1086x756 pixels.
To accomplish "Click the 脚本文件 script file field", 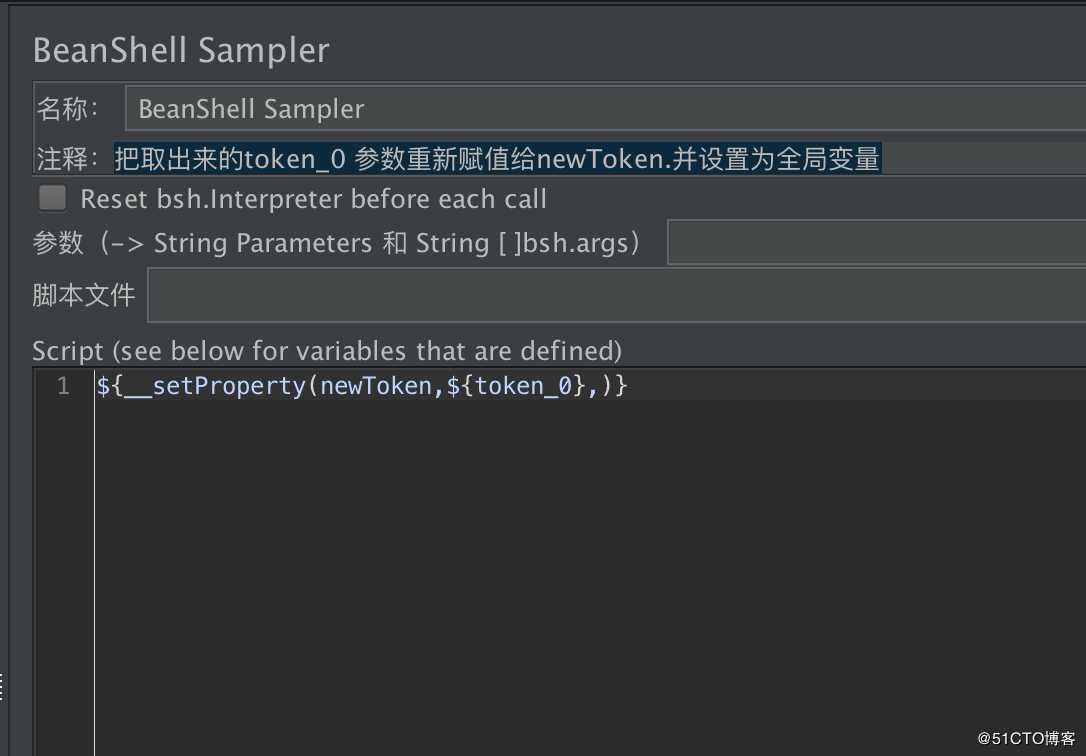I will point(616,296).
